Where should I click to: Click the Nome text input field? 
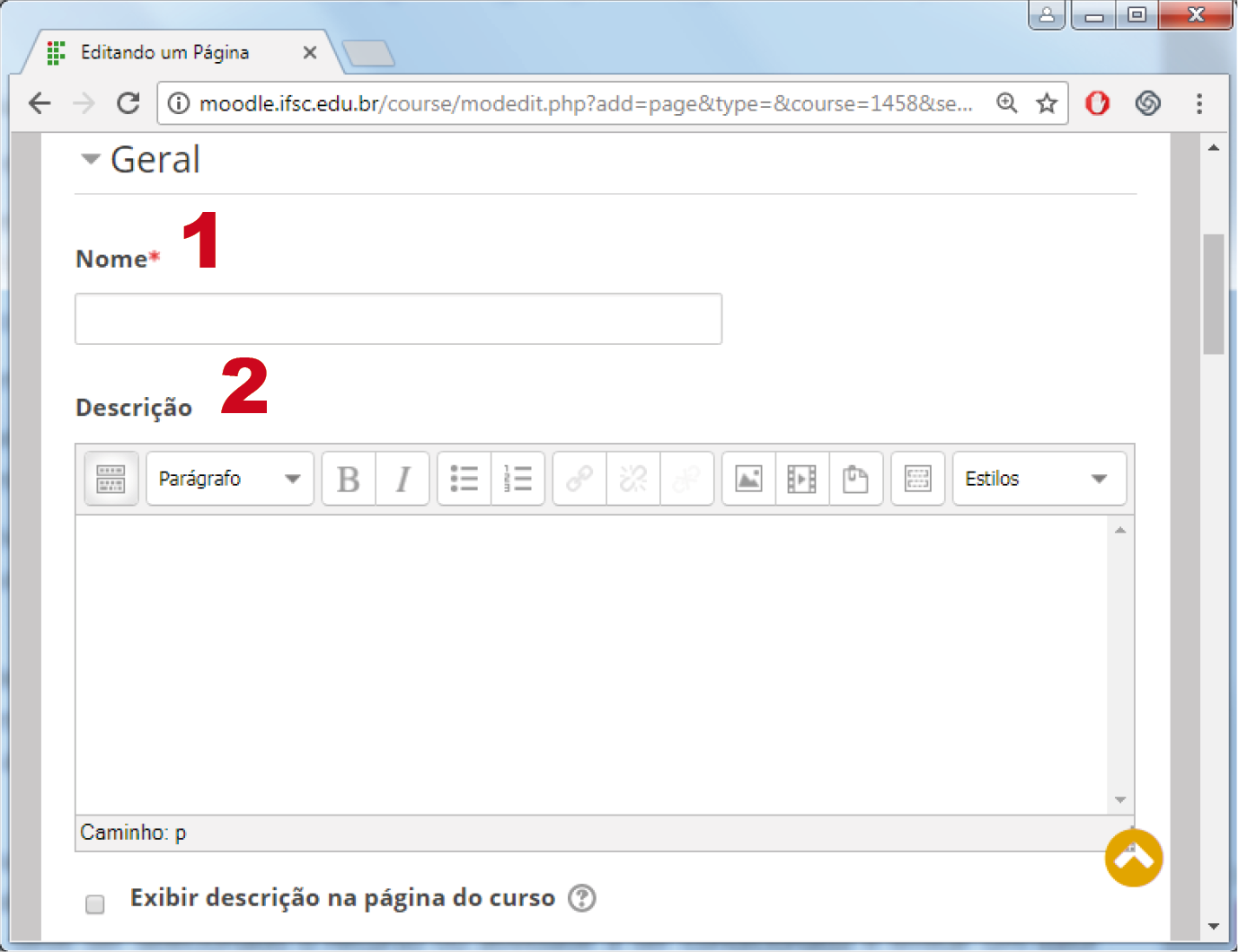(x=398, y=319)
